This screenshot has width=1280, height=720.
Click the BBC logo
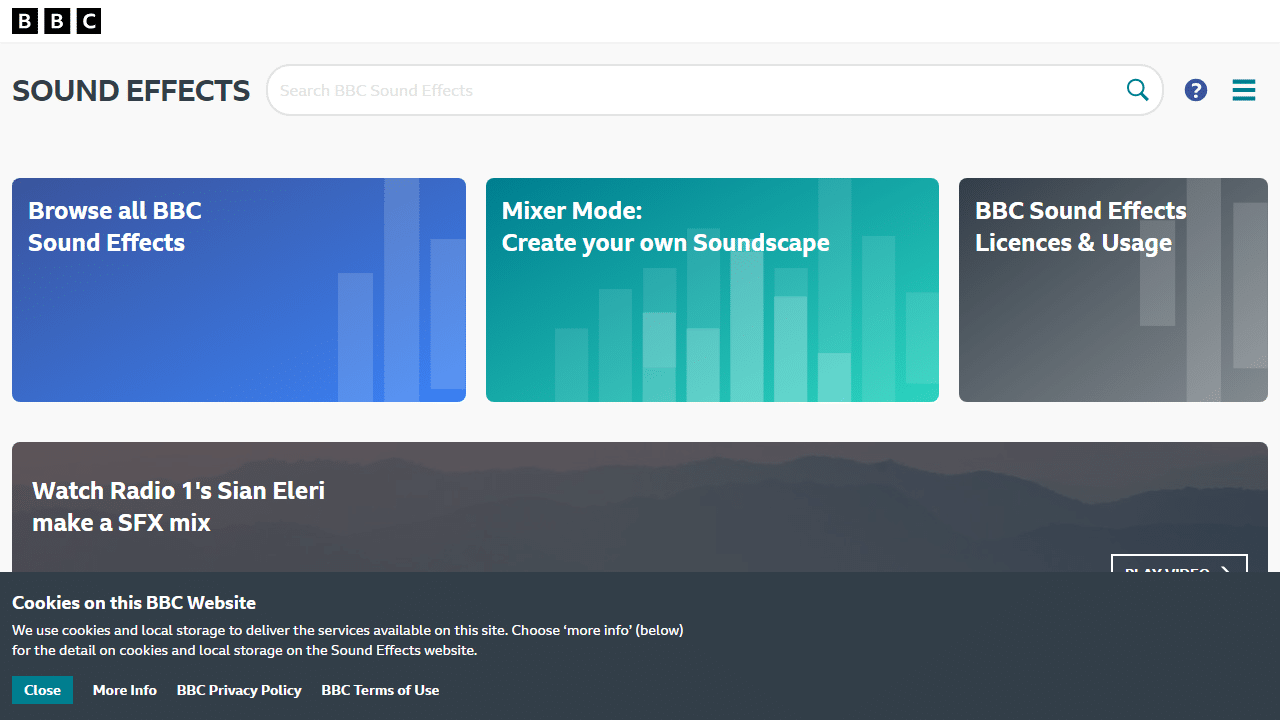pos(56,21)
